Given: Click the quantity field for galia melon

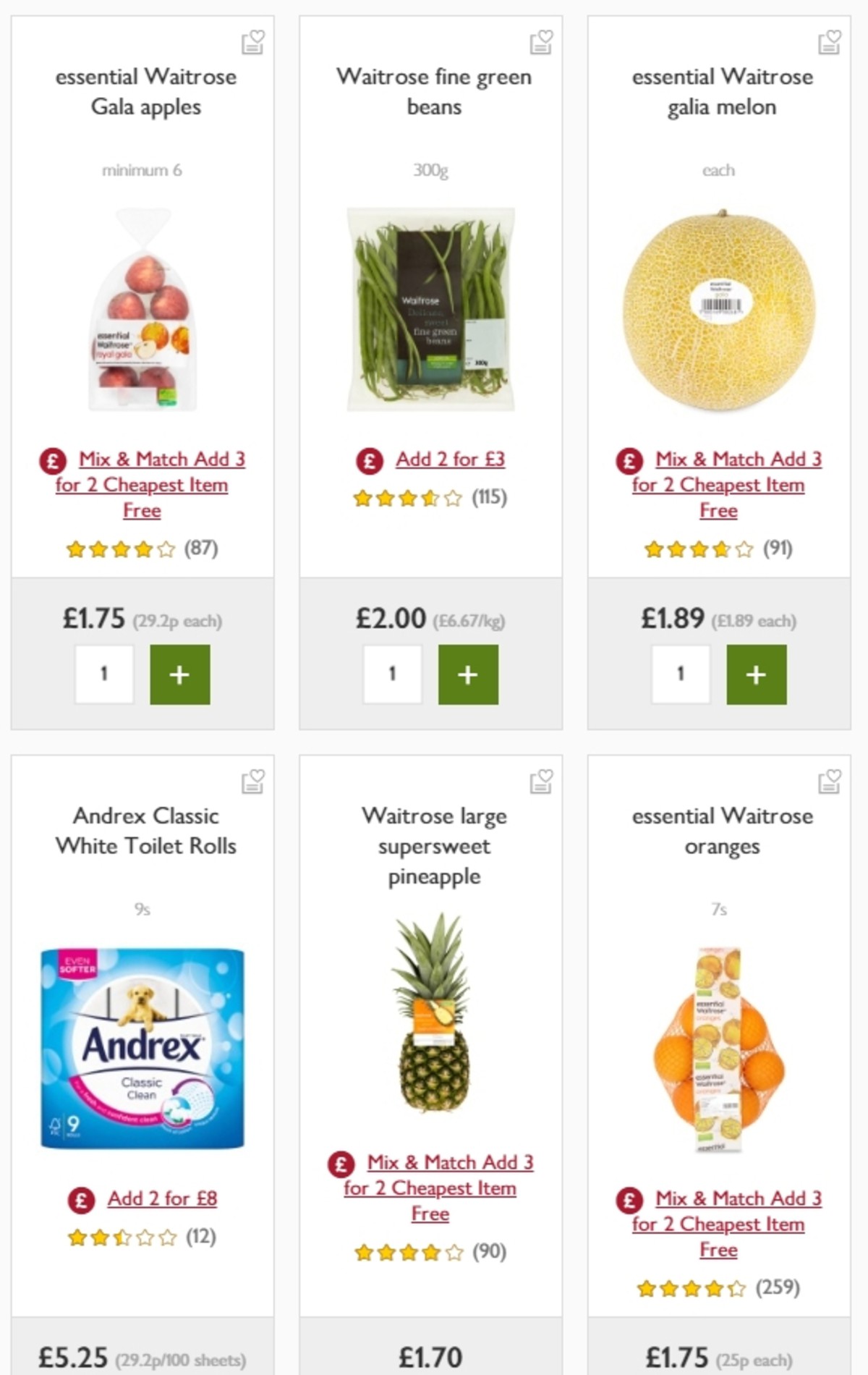Looking at the screenshot, I should coord(681,672).
